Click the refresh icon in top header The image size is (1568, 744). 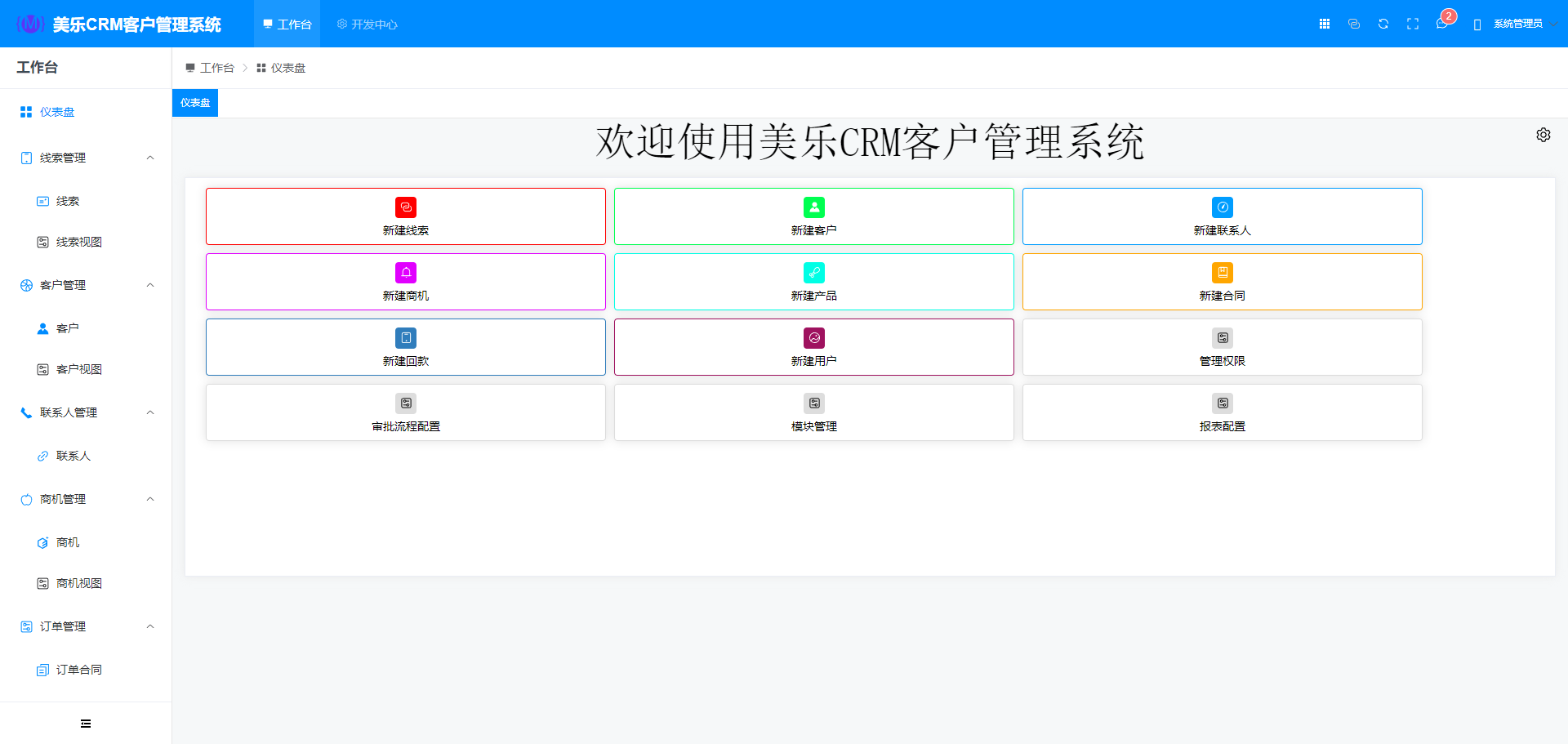pyautogui.click(x=1383, y=24)
